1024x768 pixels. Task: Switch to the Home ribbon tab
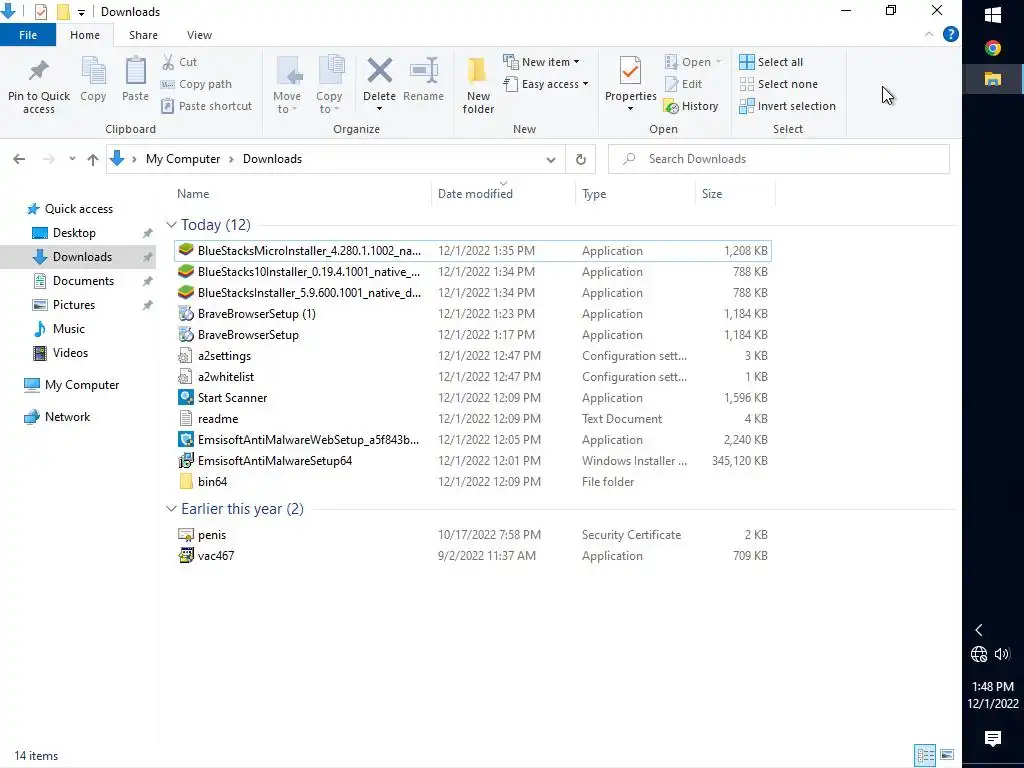click(x=85, y=35)
